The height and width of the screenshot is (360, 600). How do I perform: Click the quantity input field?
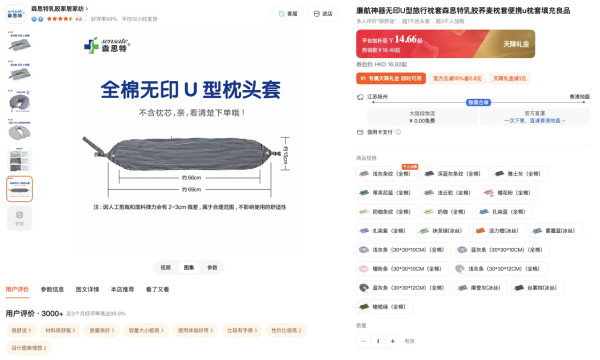(x=378, y=341)
